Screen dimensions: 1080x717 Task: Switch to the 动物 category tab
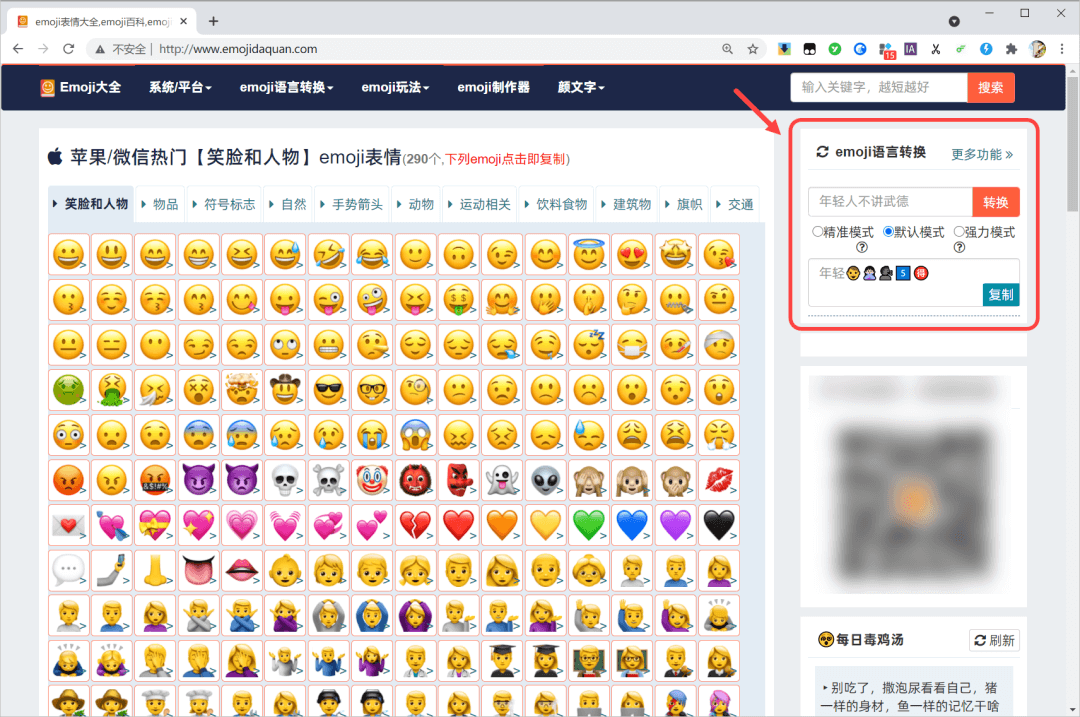click(x=415, y=205)
